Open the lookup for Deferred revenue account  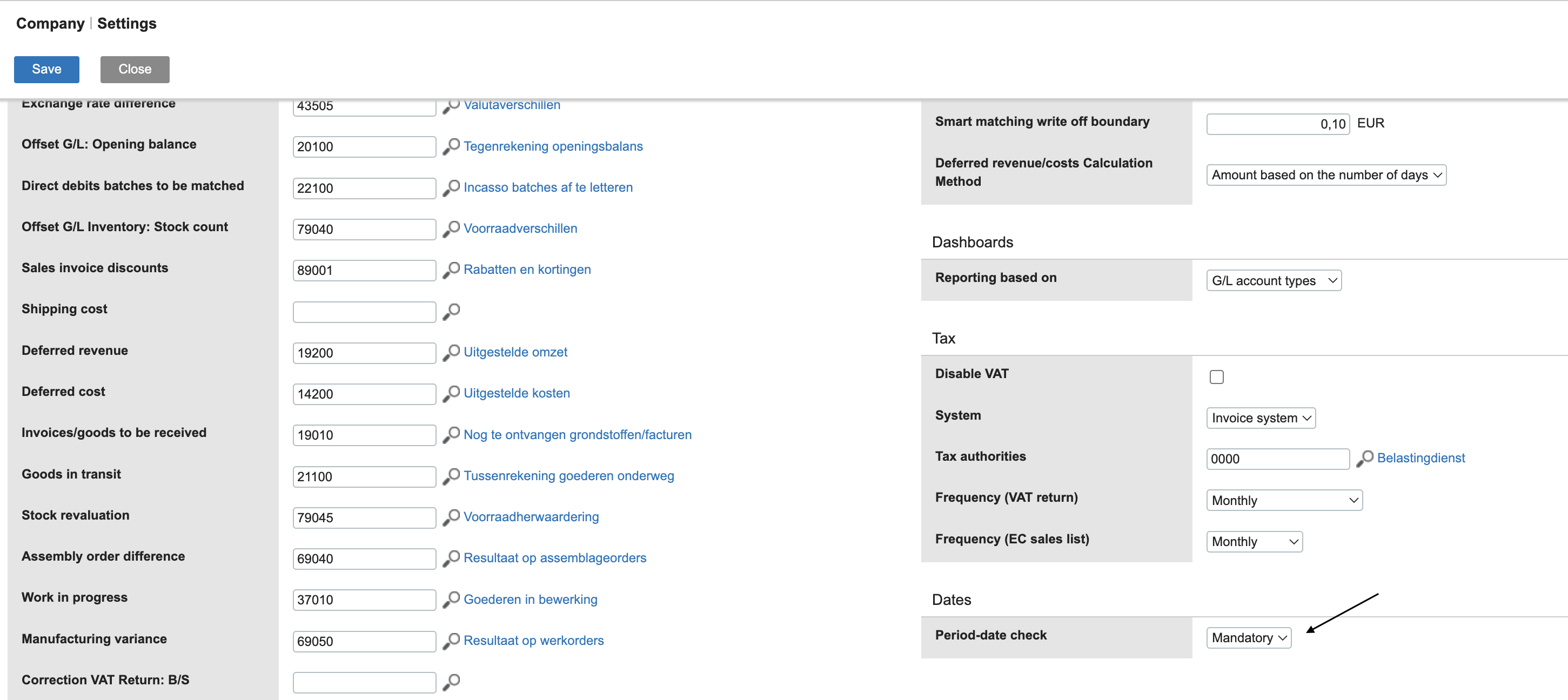[x=451, y=353]
